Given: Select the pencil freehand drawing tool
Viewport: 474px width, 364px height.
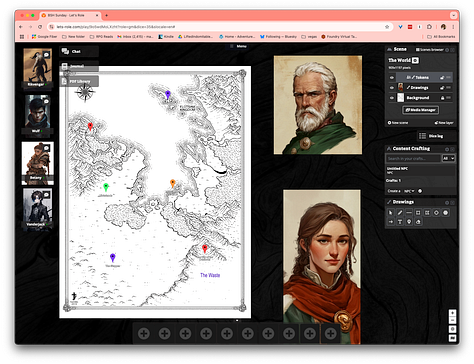Looking at the screenshot, I should coord(400,213).
